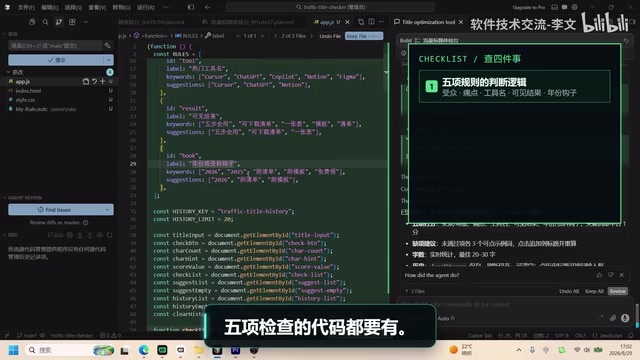The width and height of the screenshot is (640, 360).
Task: Dismiss the 'How did the agent do?' prompt
Action: [622, 275]
